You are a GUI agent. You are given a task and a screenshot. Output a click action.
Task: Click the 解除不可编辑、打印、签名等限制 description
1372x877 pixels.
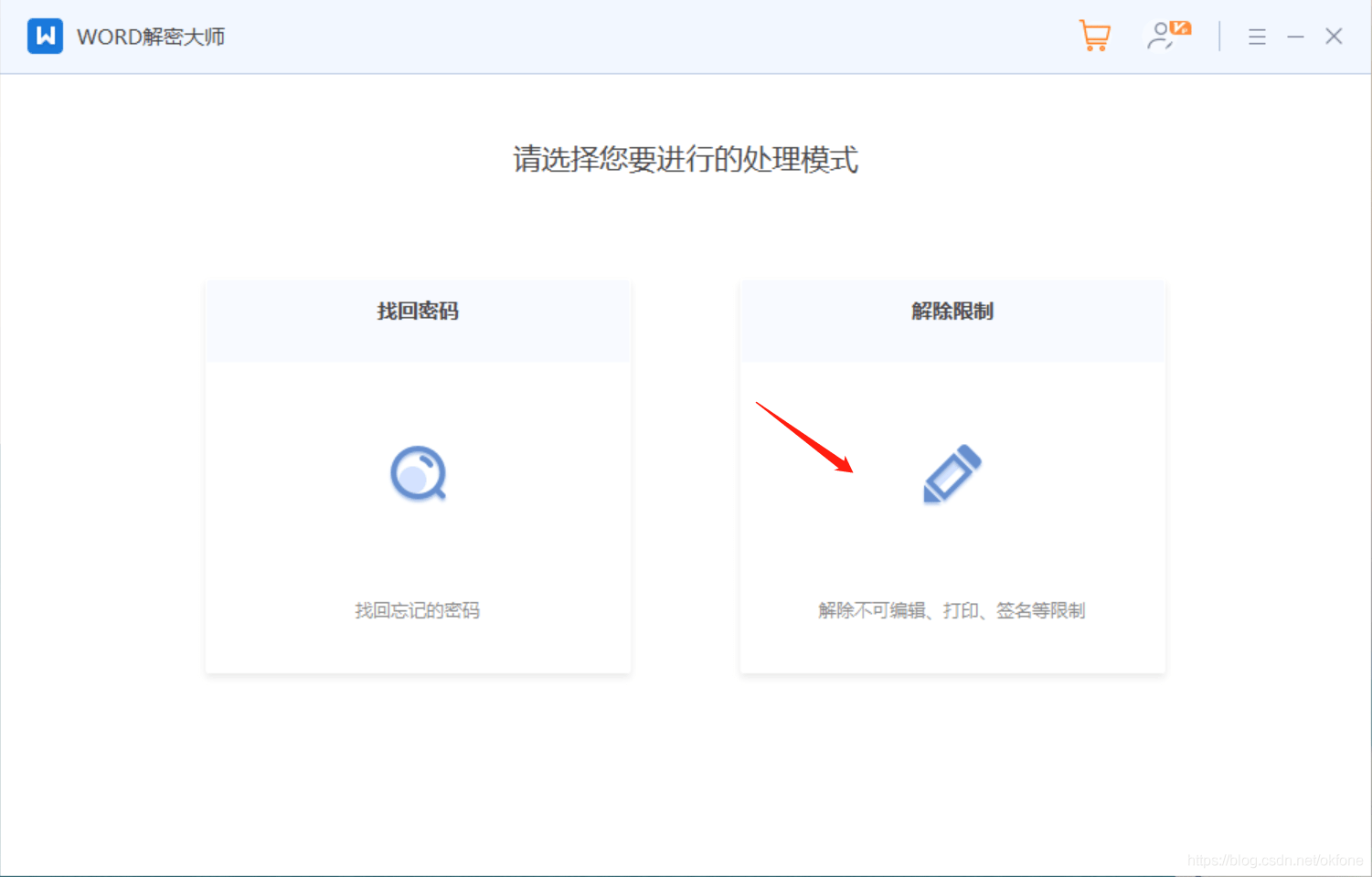pyautogui.click(x=952, y=610)
